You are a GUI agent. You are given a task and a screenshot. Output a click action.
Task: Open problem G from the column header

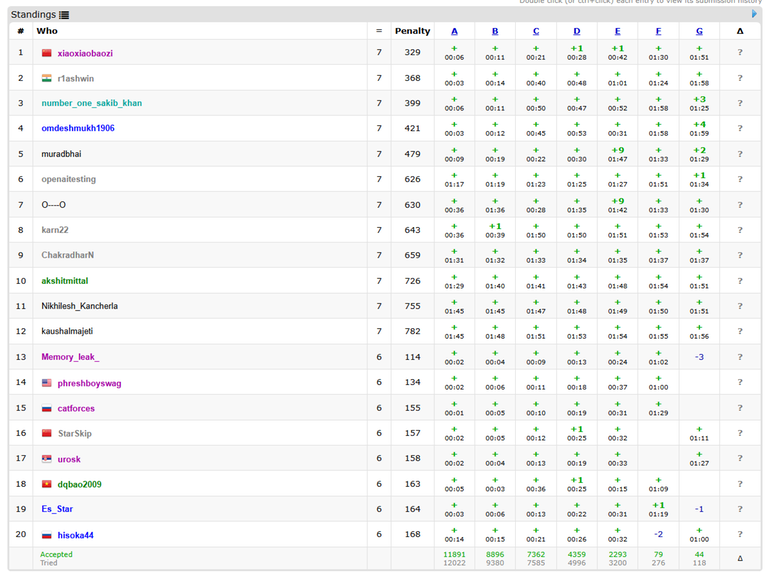pos(699,31)
